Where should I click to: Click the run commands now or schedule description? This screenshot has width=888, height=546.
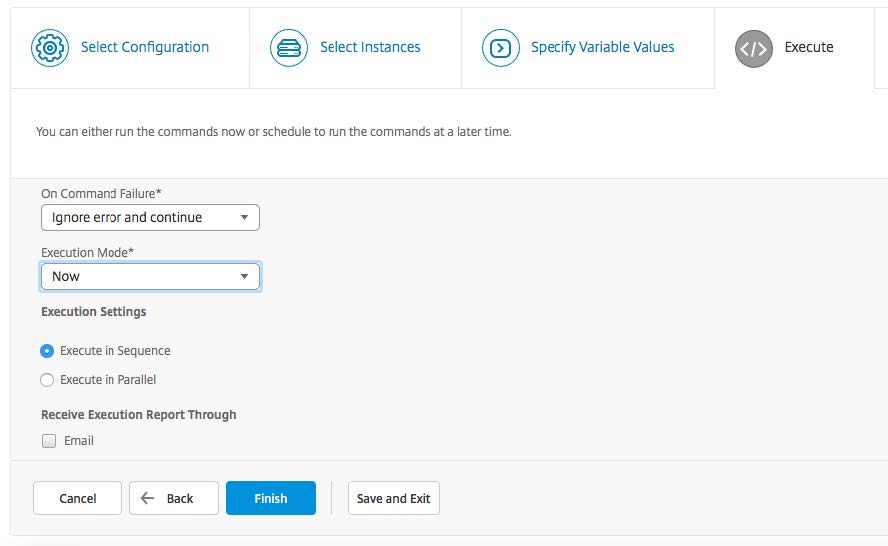[x=274, y=131]
